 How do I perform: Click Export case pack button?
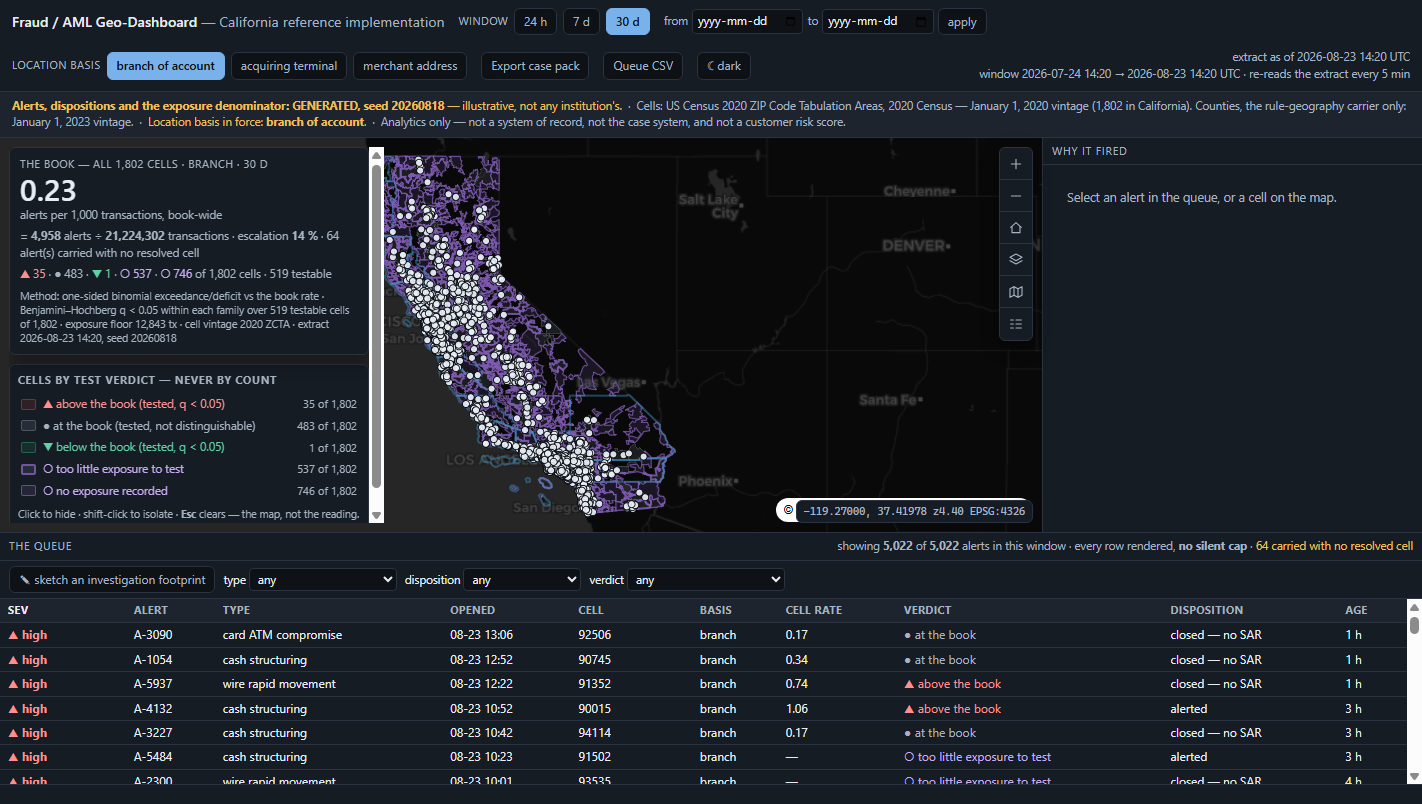pos(535,66)
